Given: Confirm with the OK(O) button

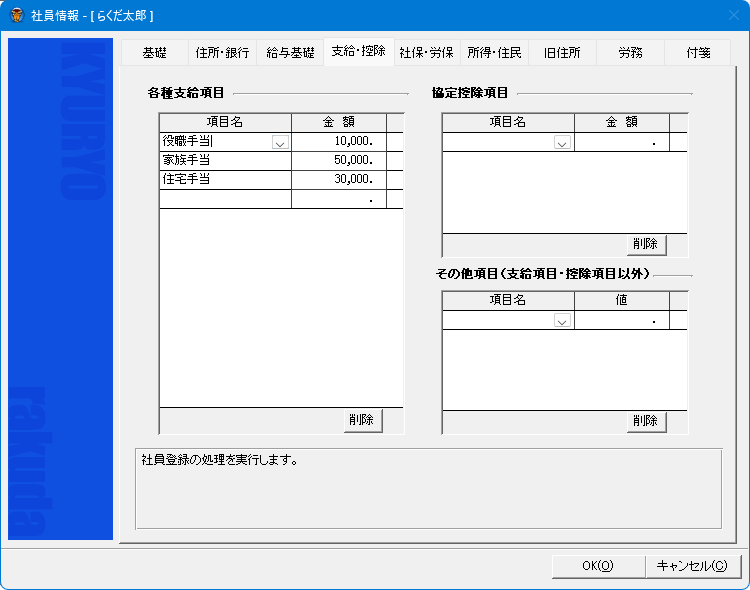Looking at the screenshot, I should (597, 566).
